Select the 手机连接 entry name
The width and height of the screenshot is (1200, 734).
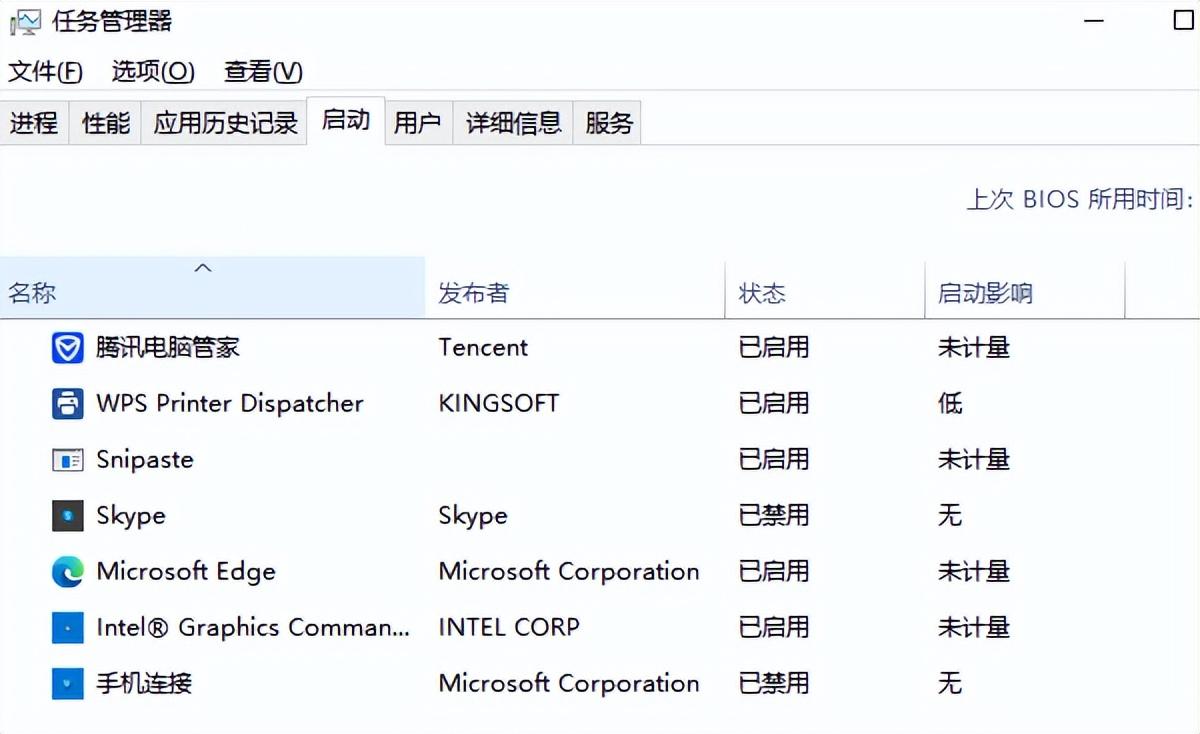(x=144, y=684)
